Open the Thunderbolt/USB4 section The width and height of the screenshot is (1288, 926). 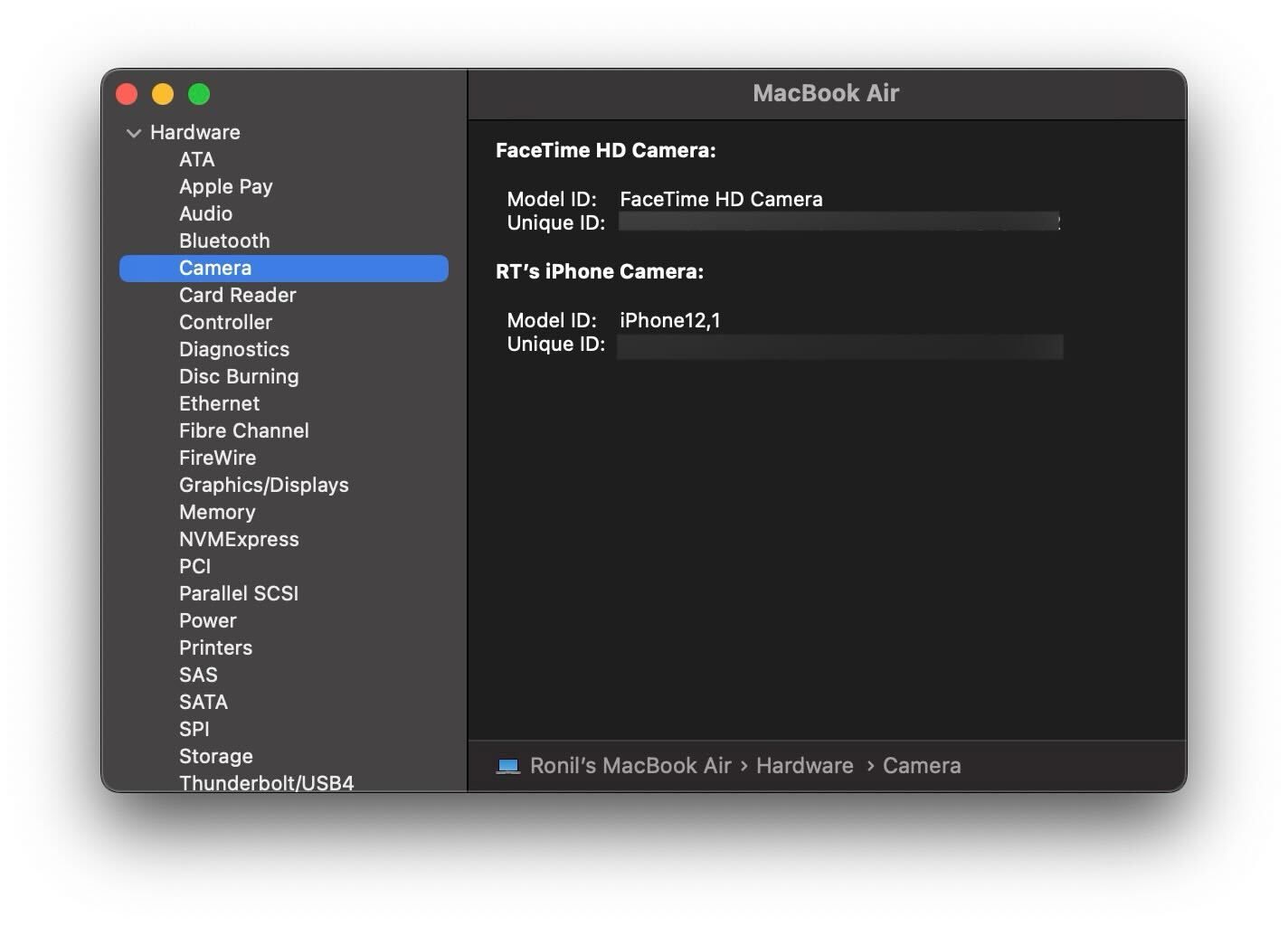pyautogui.click(x=267, y=781)
